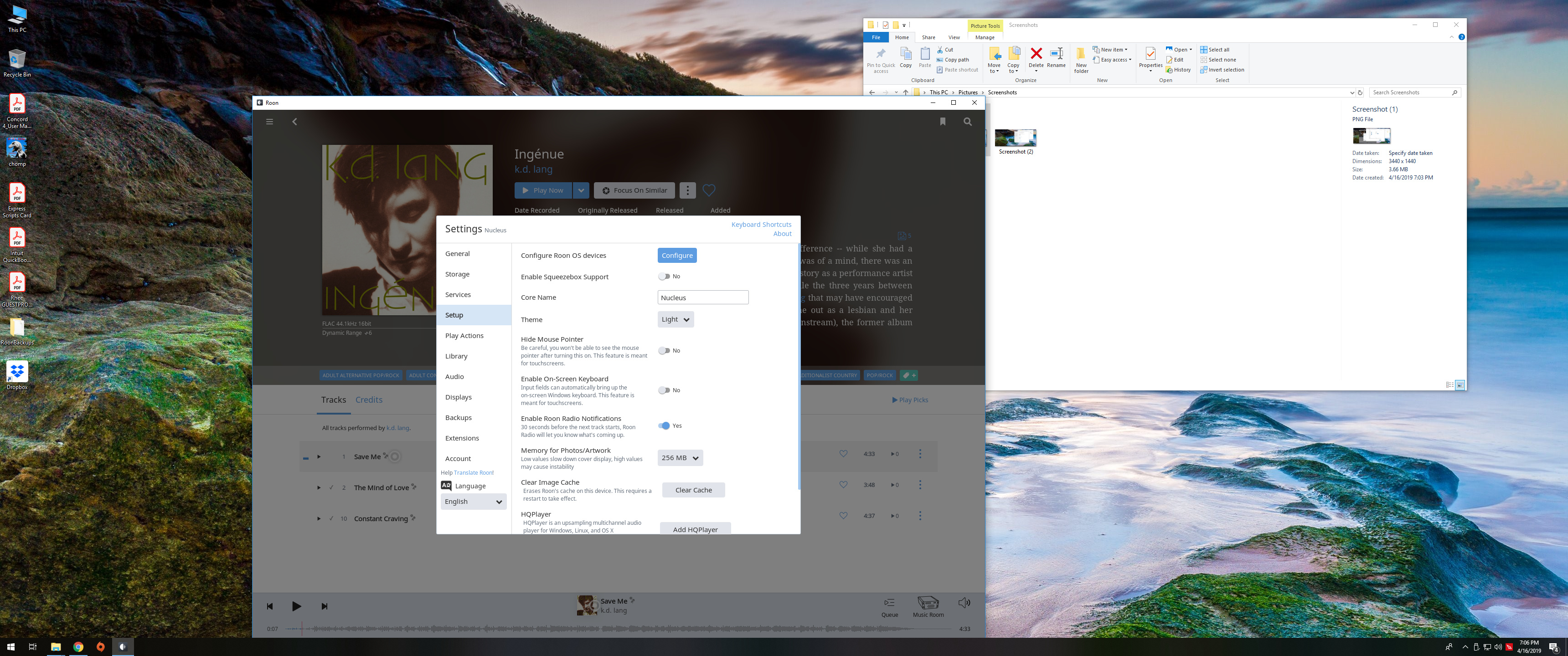Click Settings panel vertical scrollbar
Image resolution: width=1568 pixels, height=656 pixels.
click(798, 366)
